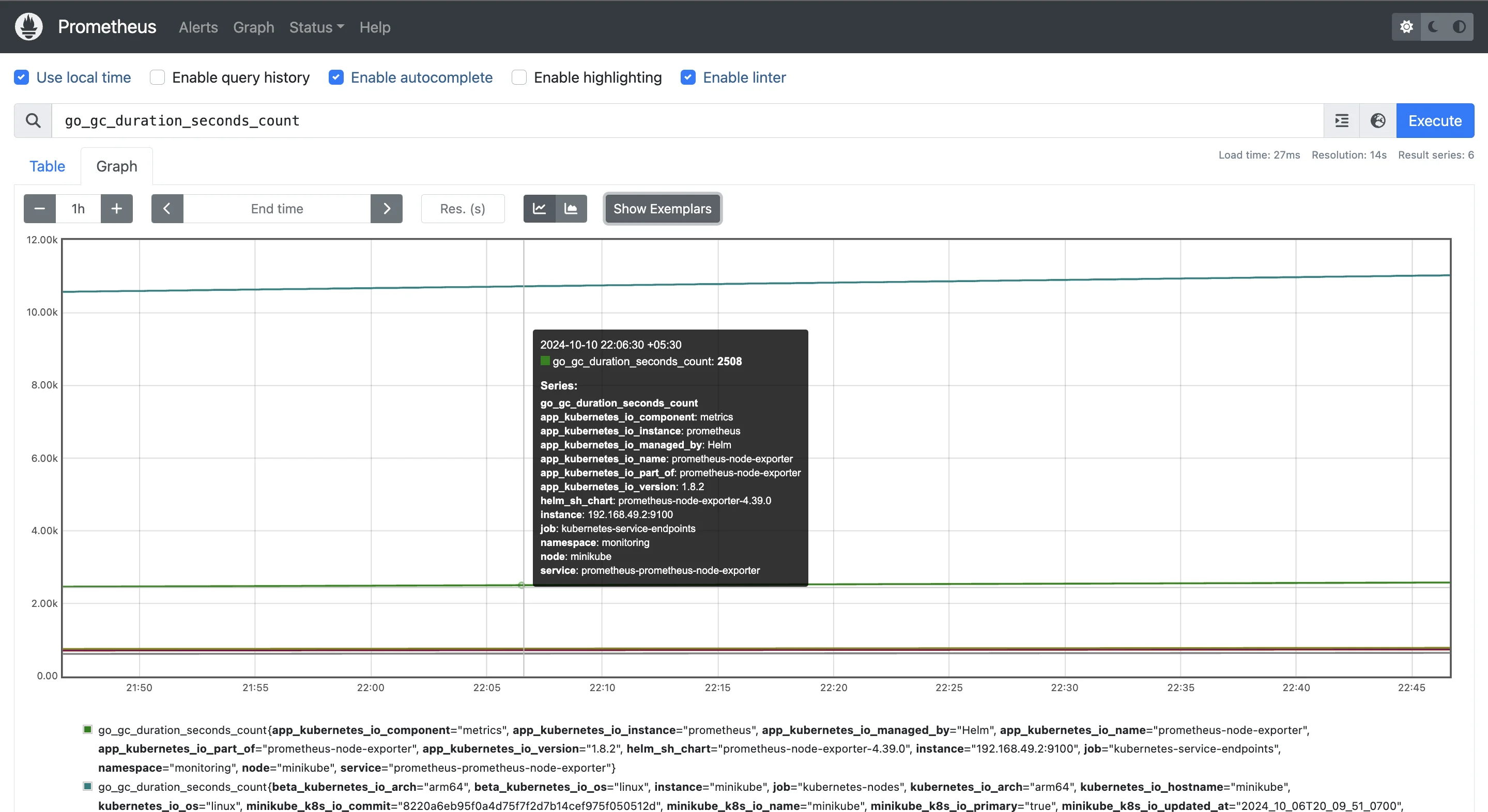Enable query history checkbox
This screenshot has height=812, width=1488.
click(x=157, y=77)
